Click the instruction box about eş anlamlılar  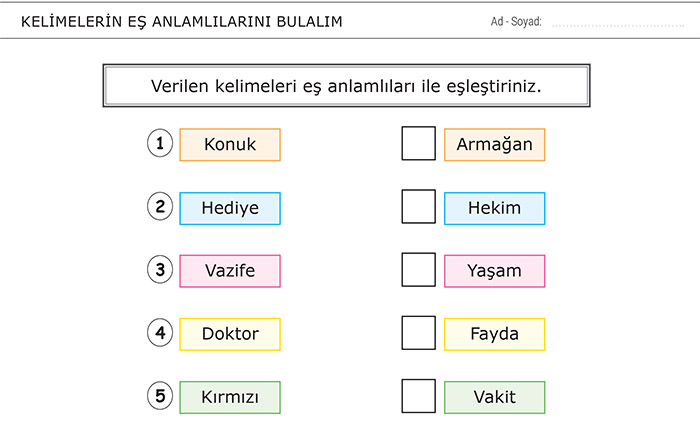pyautogui.click(x=346, y=86)
